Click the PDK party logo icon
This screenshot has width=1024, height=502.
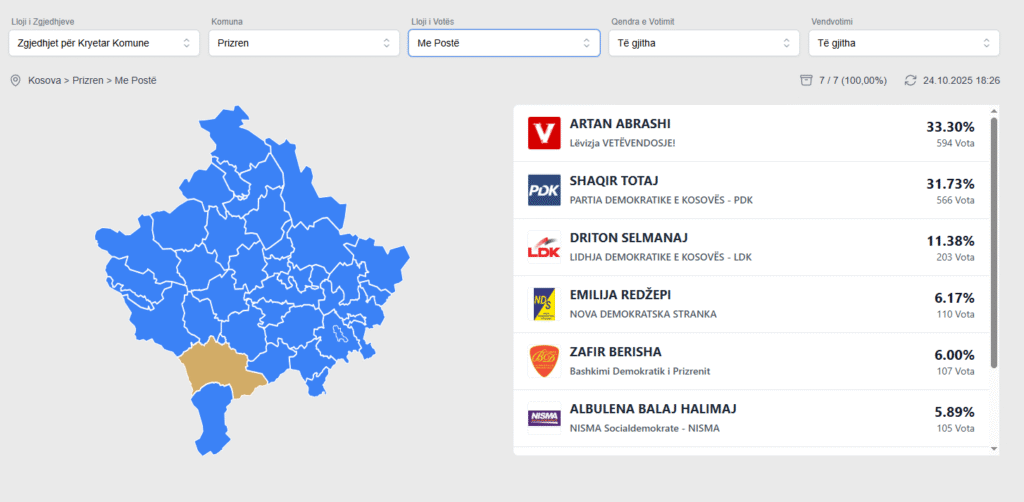(544, 190)
